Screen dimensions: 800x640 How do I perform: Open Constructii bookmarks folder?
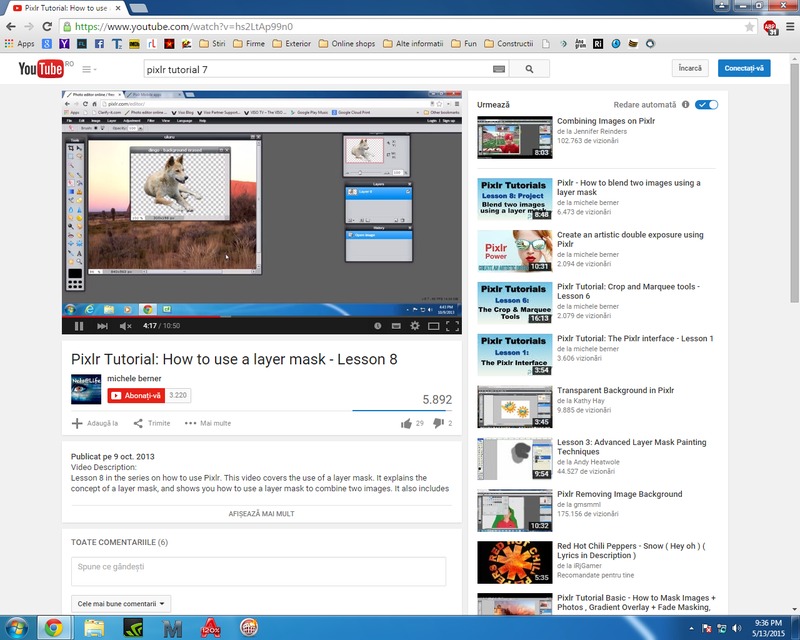(509, 44)
